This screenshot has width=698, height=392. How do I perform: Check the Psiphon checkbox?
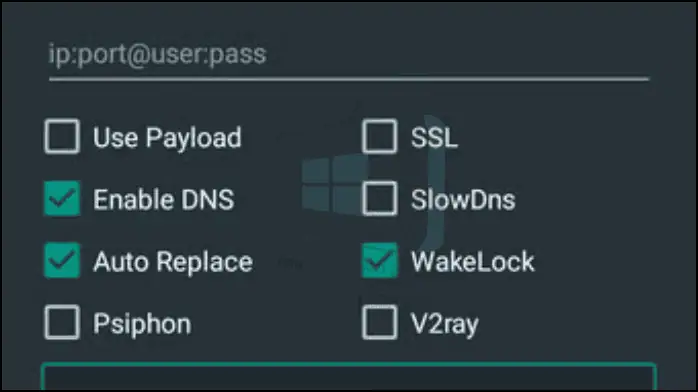pos(62,322)
